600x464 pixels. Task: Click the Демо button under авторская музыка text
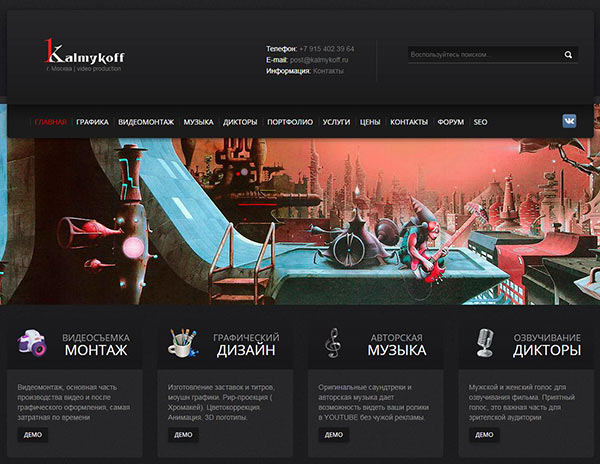coord(334,435)
